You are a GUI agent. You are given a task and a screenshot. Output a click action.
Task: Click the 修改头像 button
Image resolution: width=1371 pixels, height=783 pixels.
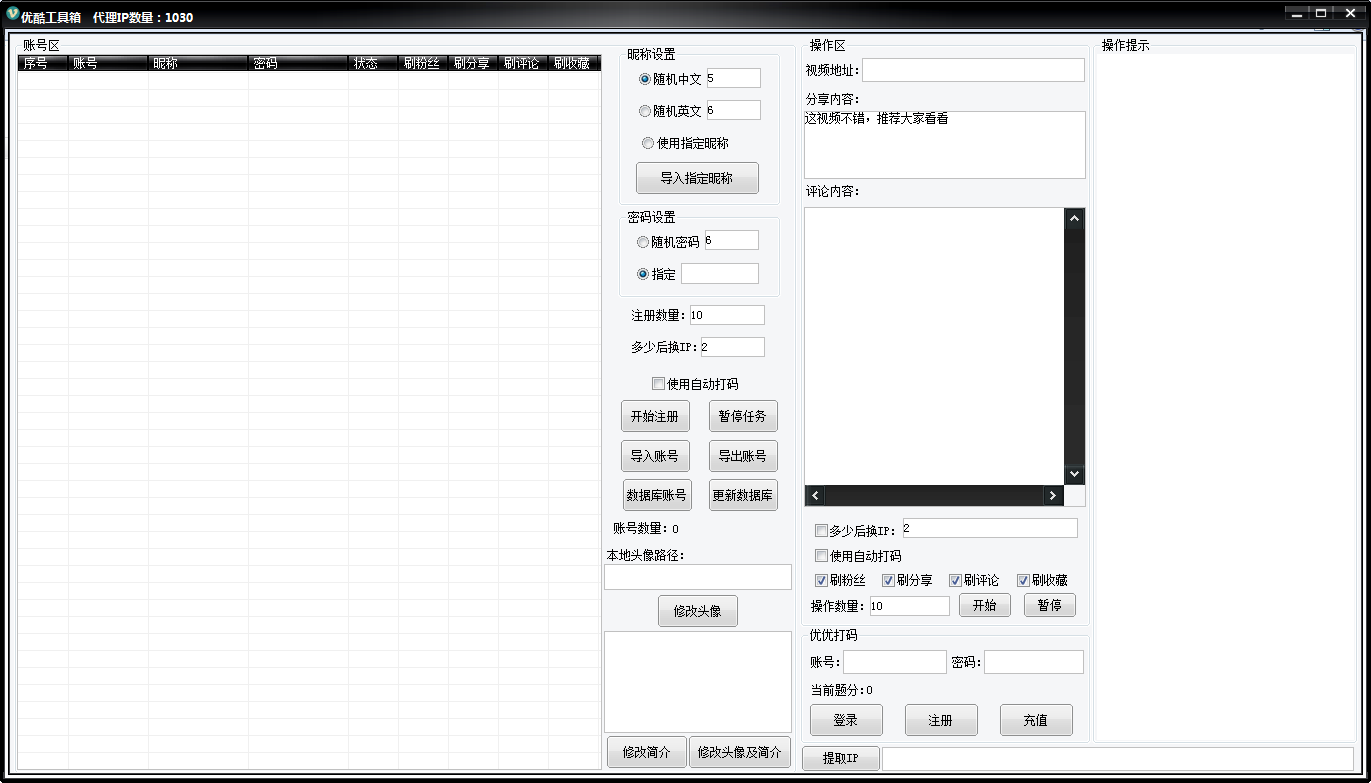click(x=698, y=611)
